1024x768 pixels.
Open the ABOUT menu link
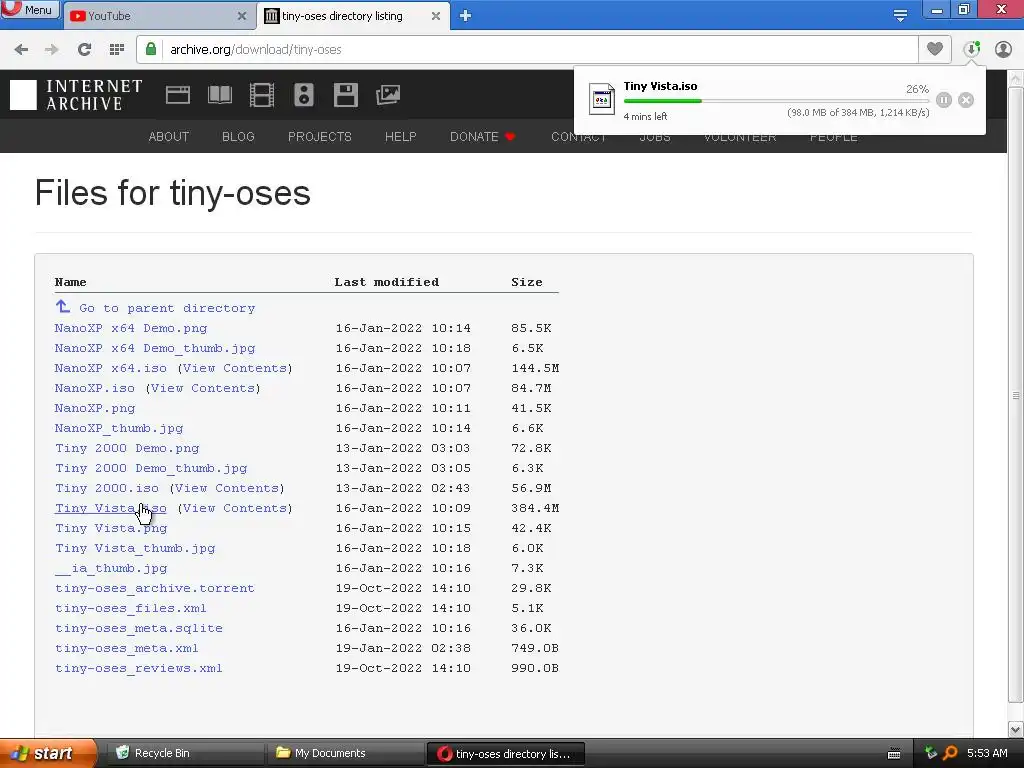click(x=168, y=136)
